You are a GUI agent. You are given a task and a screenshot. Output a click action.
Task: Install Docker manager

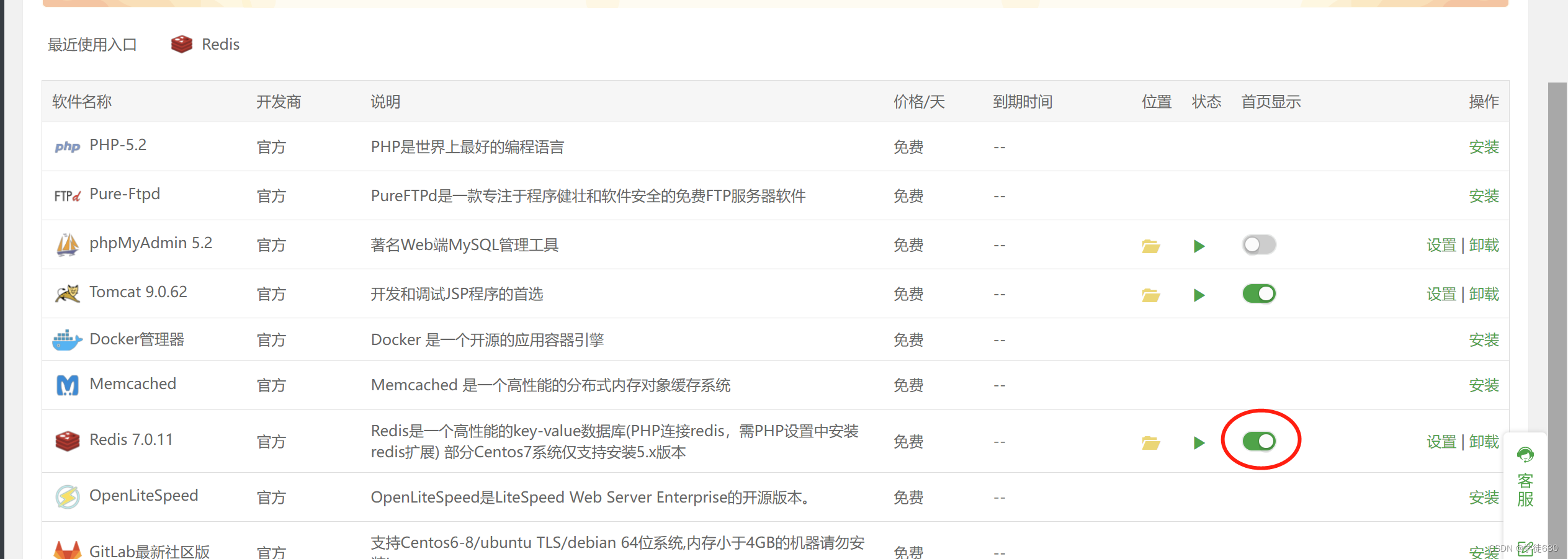(x=1483, y=340)
